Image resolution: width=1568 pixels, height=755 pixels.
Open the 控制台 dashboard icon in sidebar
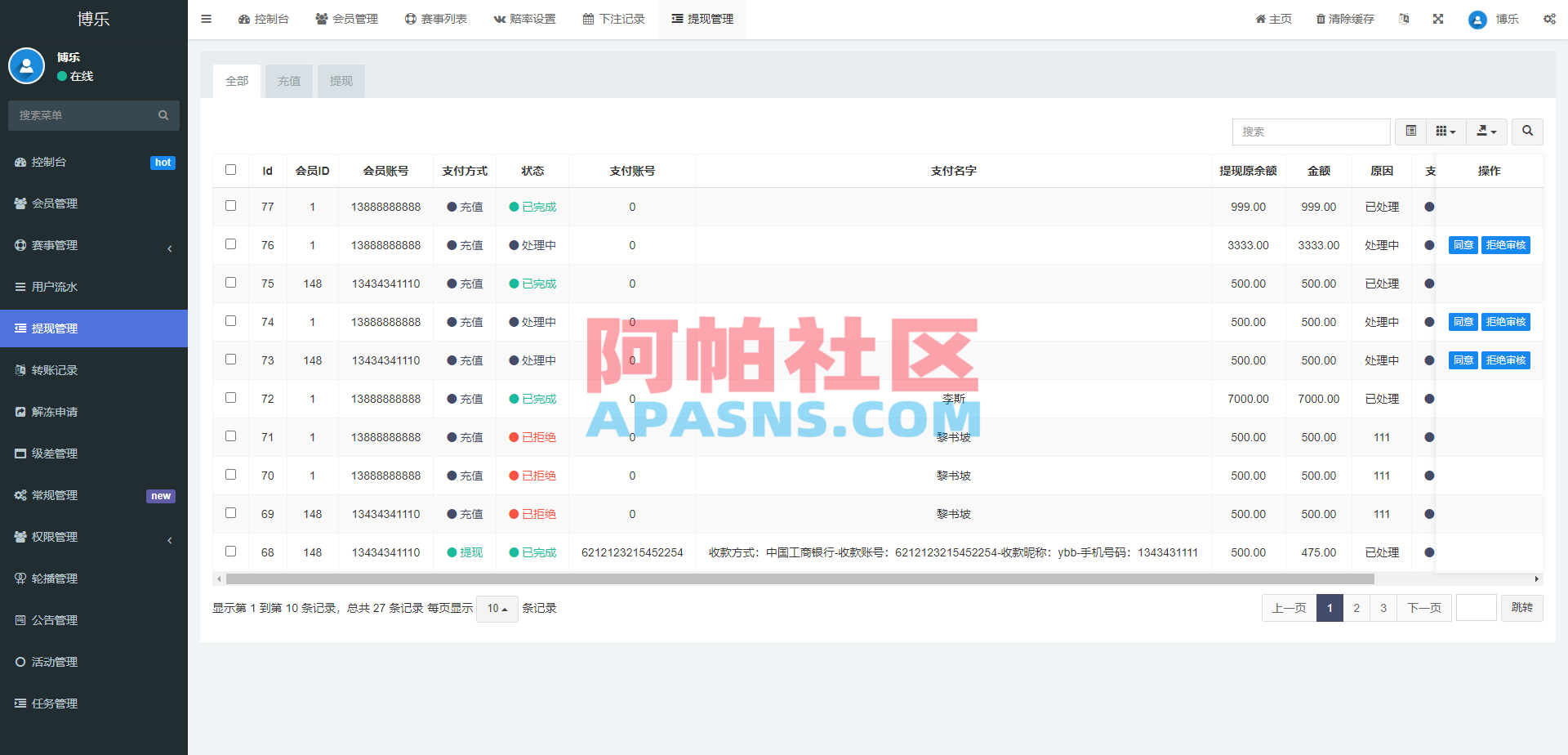tap(21, 162)
